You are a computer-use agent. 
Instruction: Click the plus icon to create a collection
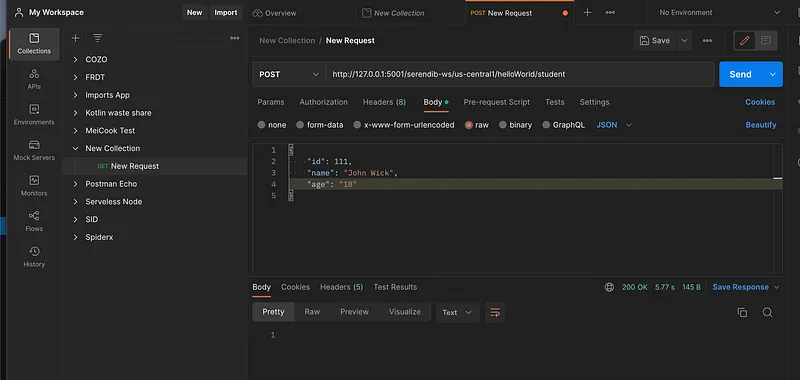pyautogui.click(x=75, y=38)
